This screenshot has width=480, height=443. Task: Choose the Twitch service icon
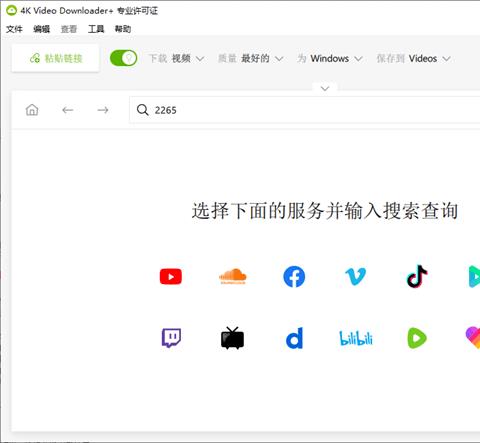click(x=171, y=338)
